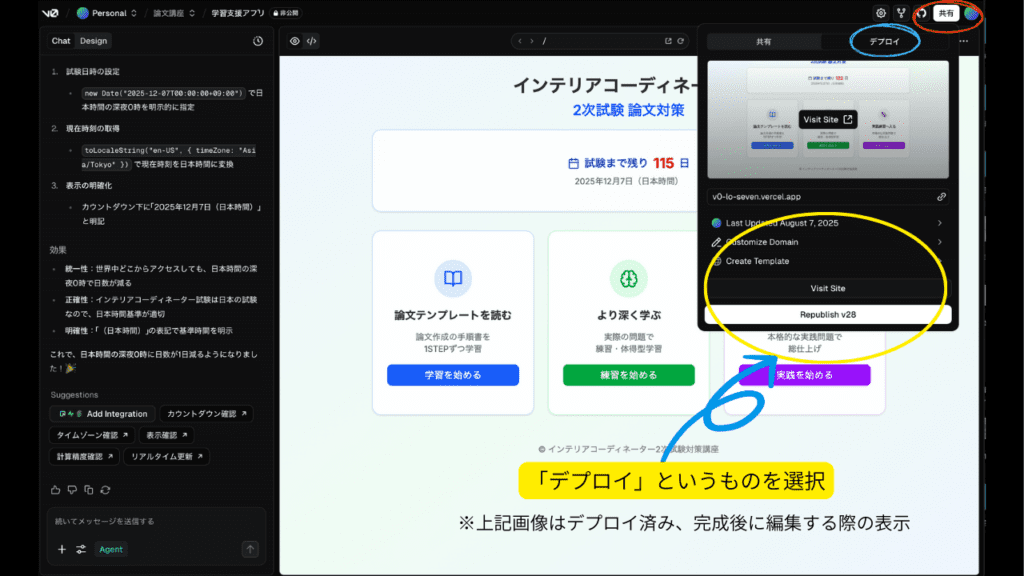Image resolution: width=1024 pixels, height=576 pixels.
Task: Switch to the Design tab
Action: (x=93, y=41)
